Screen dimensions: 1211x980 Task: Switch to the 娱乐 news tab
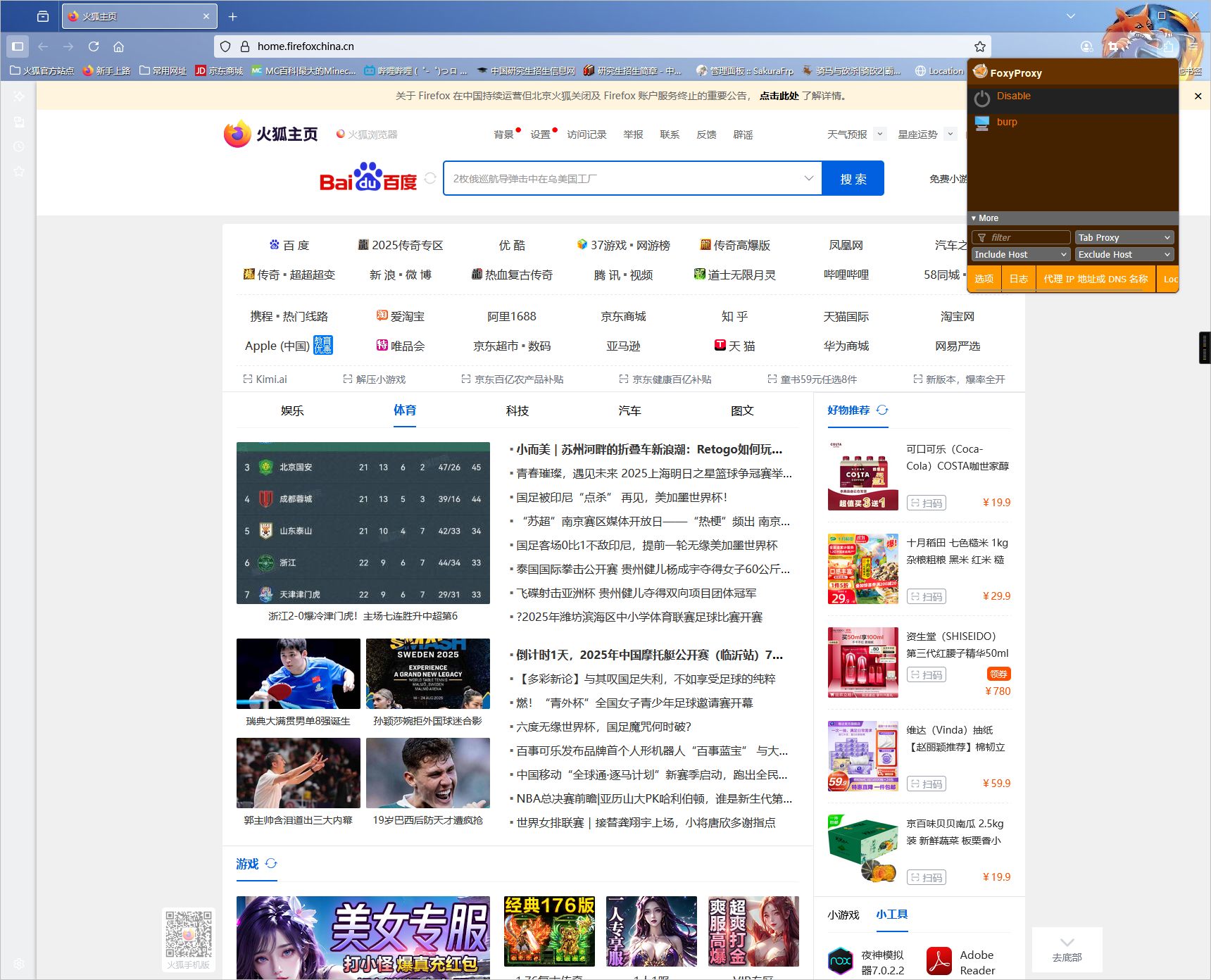tap(292, 410)
